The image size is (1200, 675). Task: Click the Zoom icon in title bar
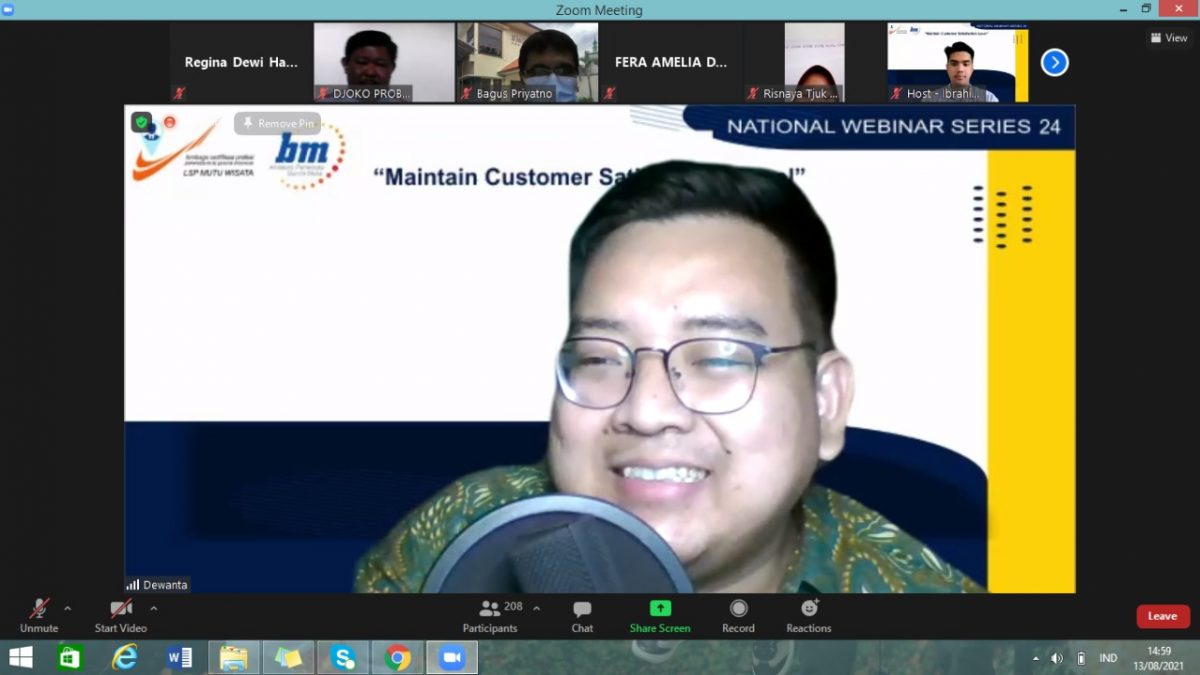(x=8, y=9)
